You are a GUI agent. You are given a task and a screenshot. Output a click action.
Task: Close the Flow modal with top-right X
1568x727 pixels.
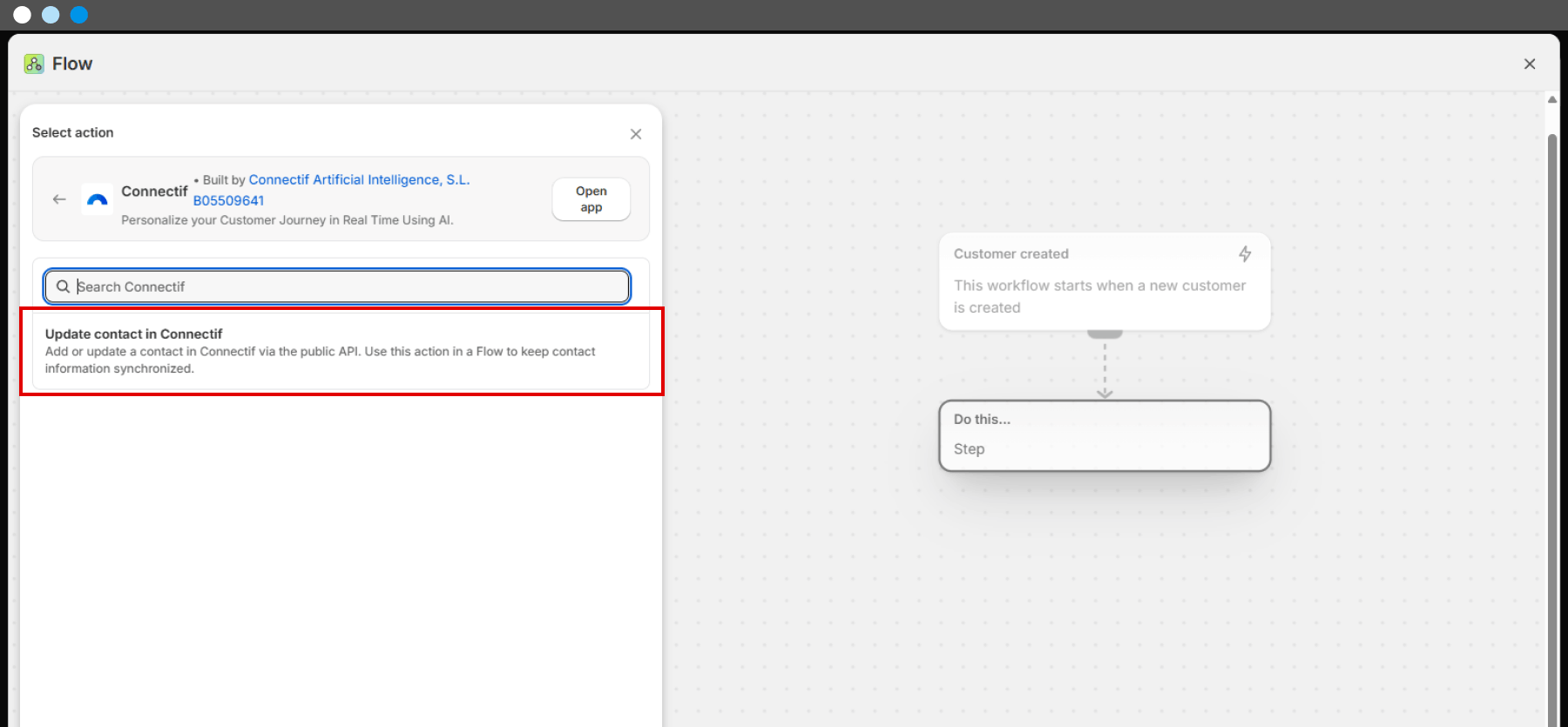[x=1530, y=64]
